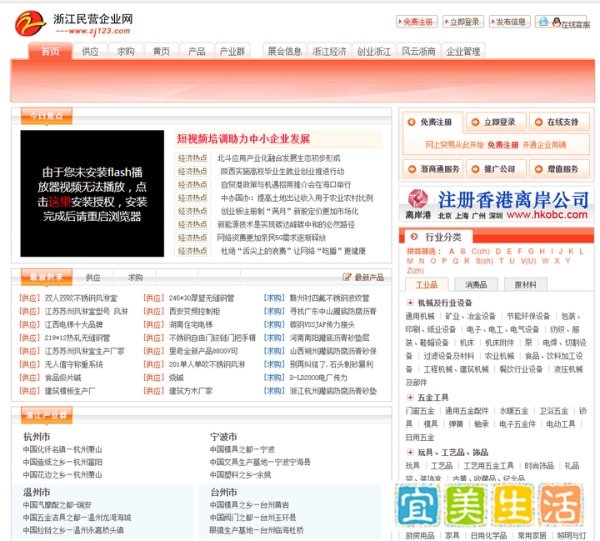Click the 最新产品 edit pencil icon

click(347, 277)
